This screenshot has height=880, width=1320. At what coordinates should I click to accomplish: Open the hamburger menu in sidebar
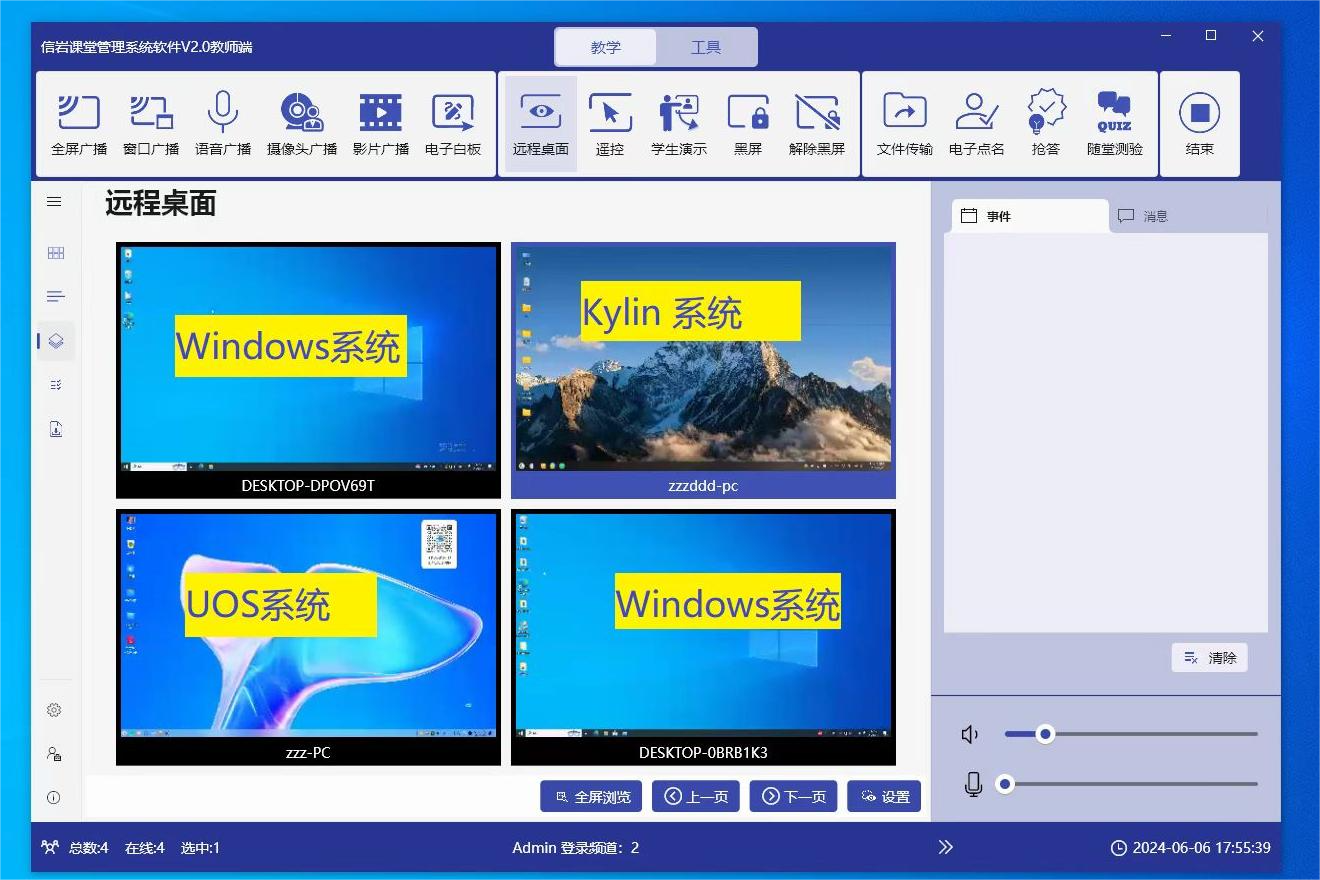coord(55,202)
